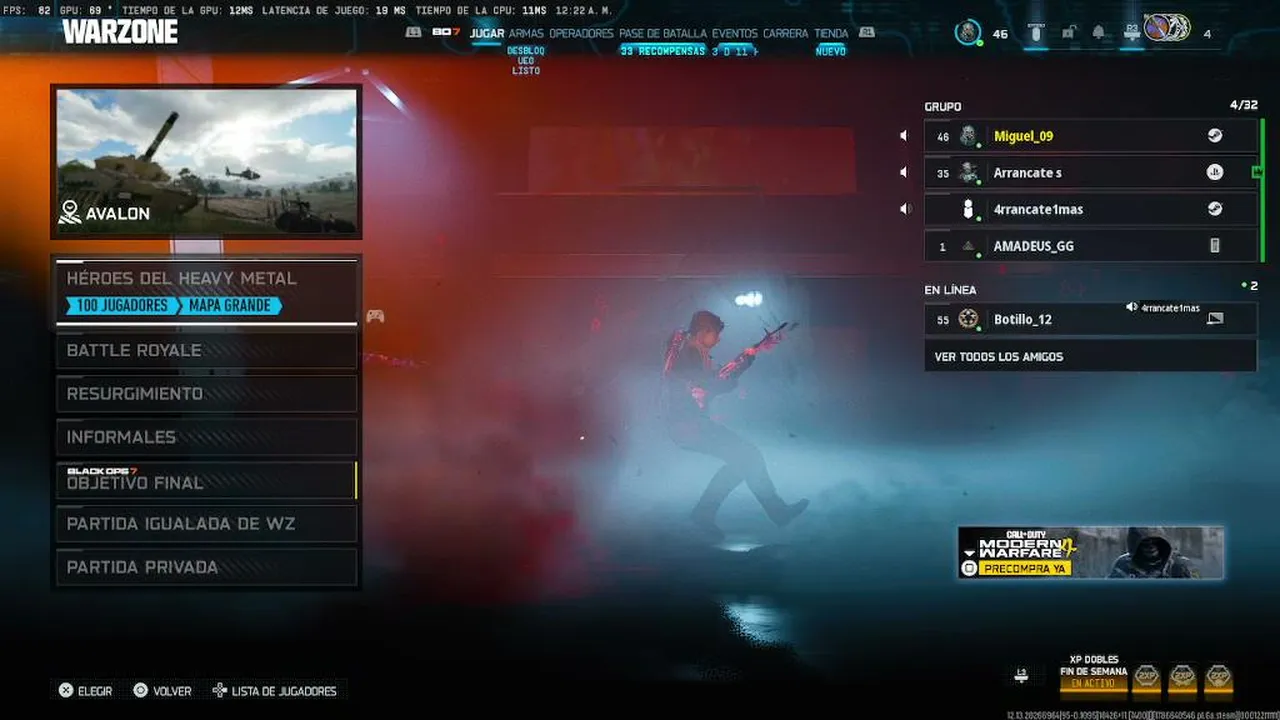Screen dimensions: 1280x720
Task: Click the last 2XP token icon
Action: point(1218,679)
